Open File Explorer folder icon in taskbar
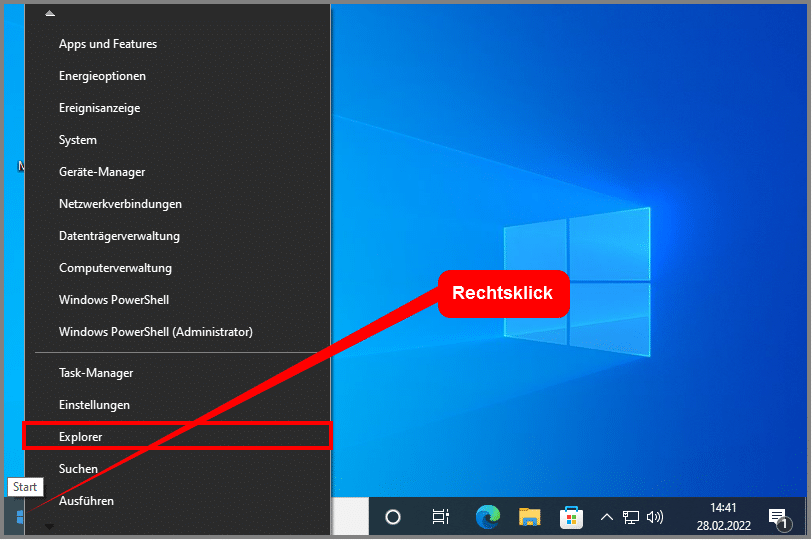Screen dimensions: 812x540 point(530,517)
